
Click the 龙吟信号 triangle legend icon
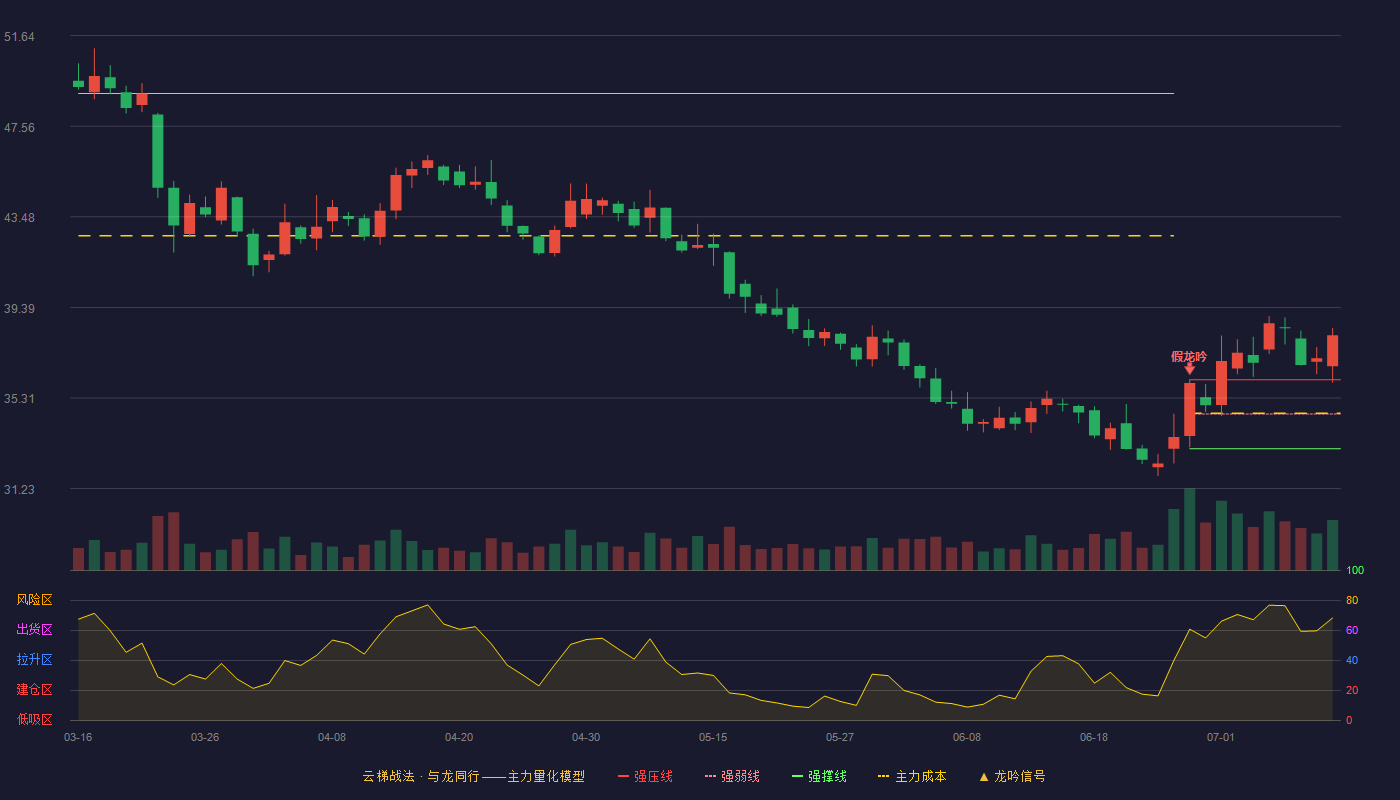coord(983,777)
